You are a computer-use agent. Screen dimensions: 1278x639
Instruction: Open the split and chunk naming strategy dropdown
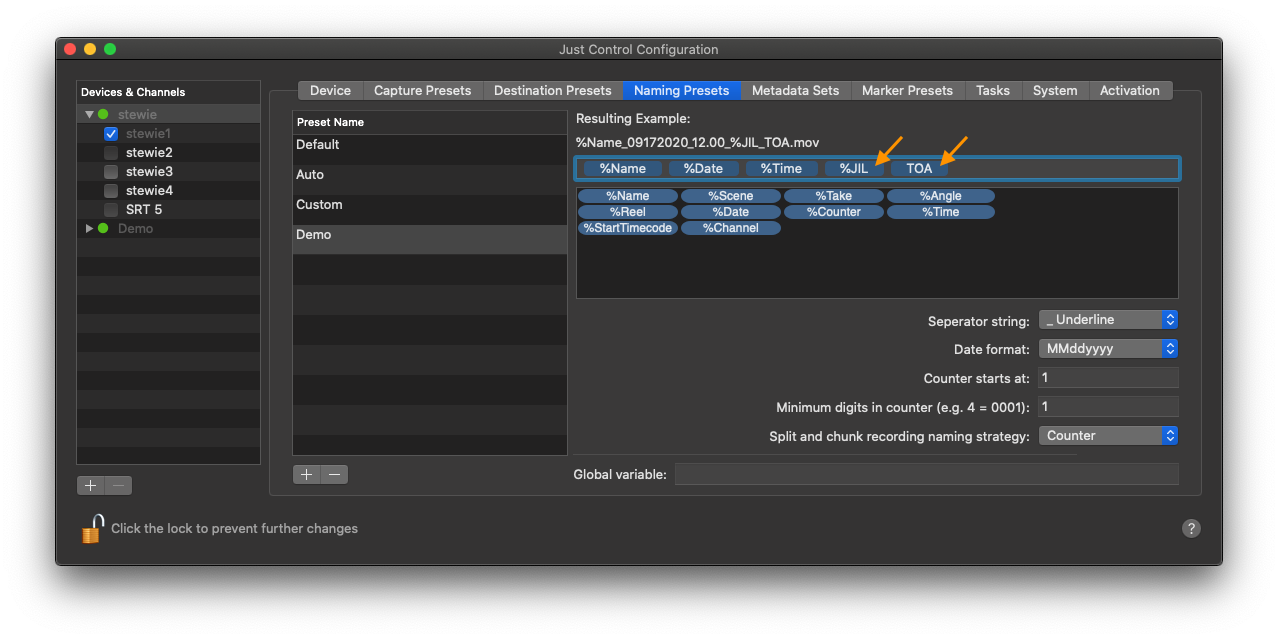(1108, 436)
